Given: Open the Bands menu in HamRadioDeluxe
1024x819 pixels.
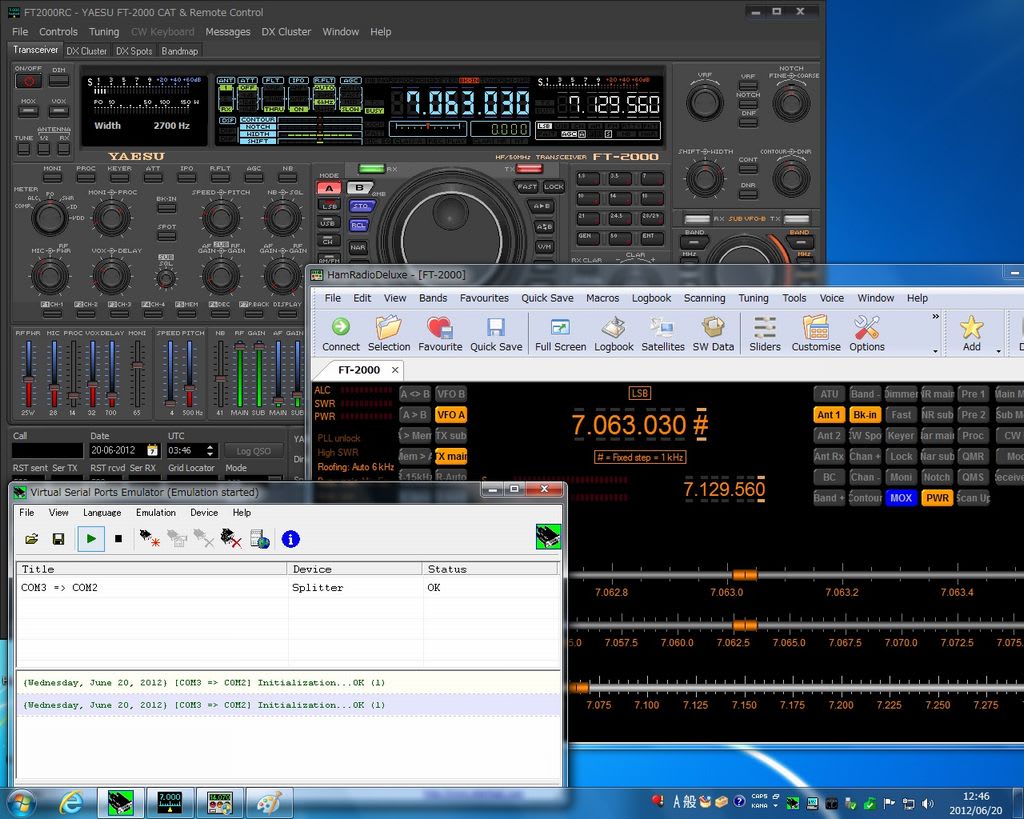Looking at the screenshot, I should [432, 298].
